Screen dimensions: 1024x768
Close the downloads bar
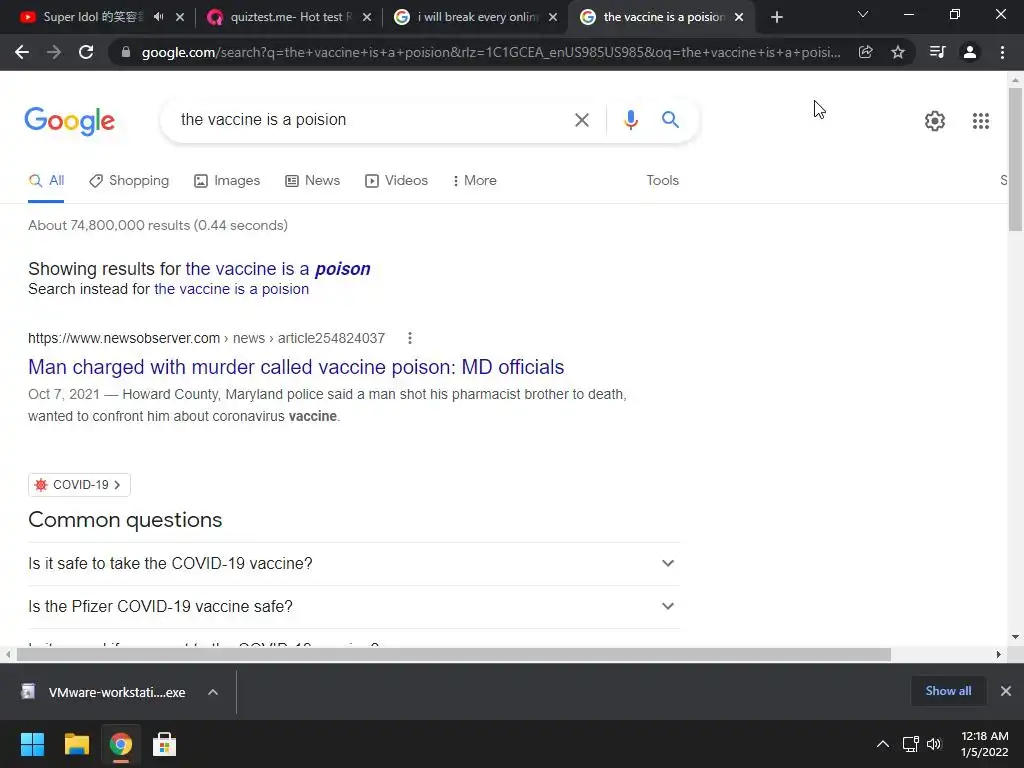click(1006, 691)
